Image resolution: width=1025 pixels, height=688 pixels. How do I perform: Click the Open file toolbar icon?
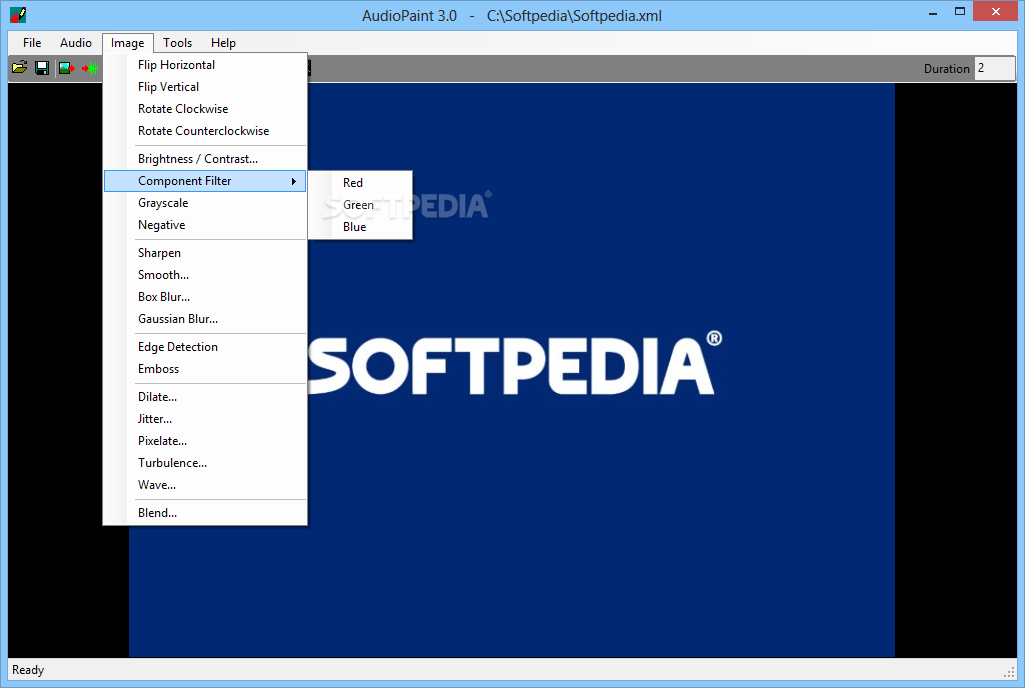click(x=20, y=67)
